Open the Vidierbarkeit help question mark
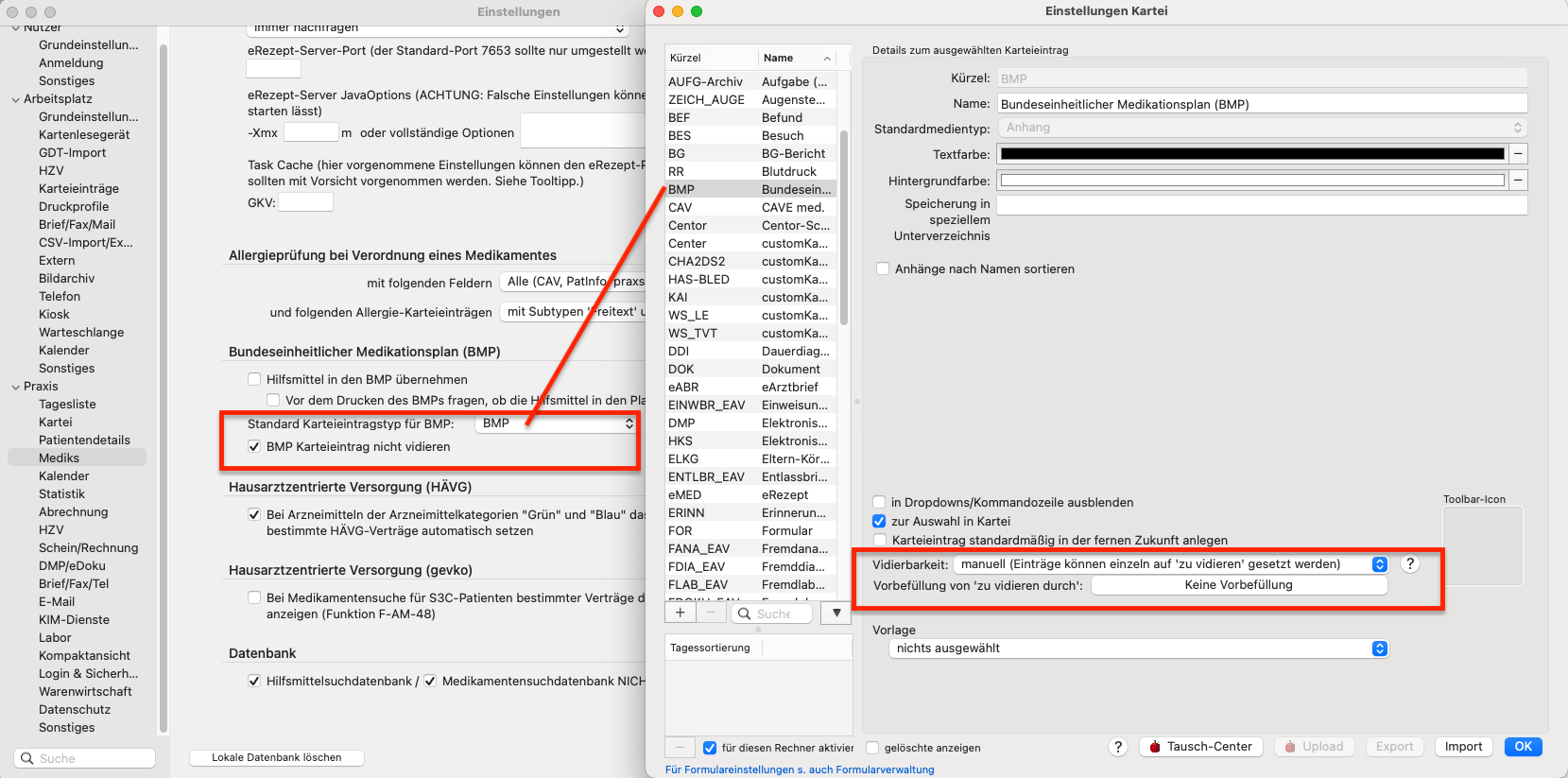The width and height of the screenshot is (1568, 778). click(x=1409, y=563)
